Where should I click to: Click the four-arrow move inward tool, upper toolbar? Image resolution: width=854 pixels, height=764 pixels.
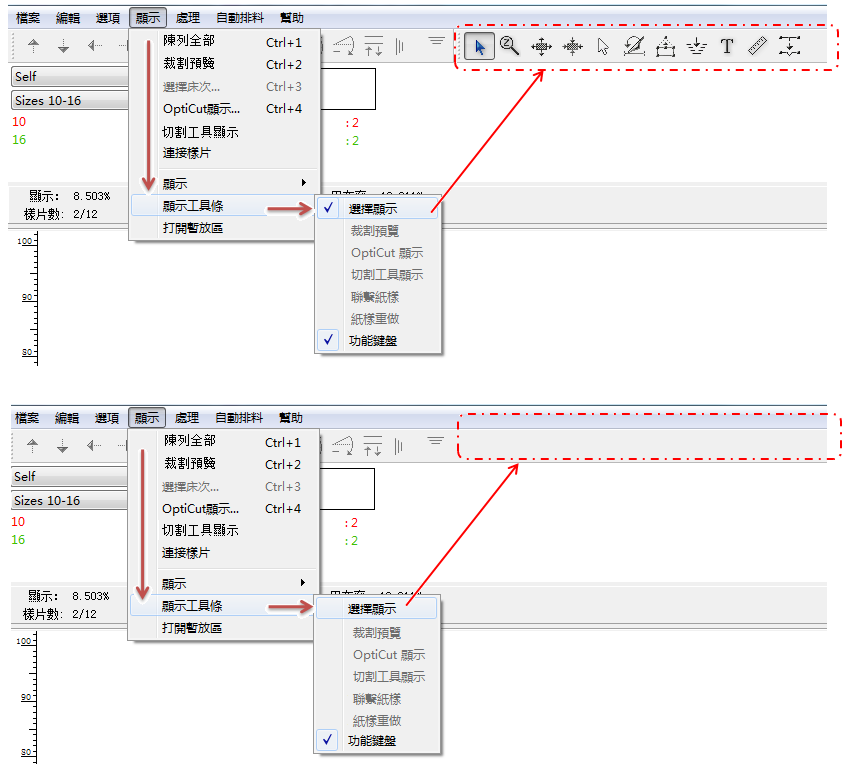point(572,47)
